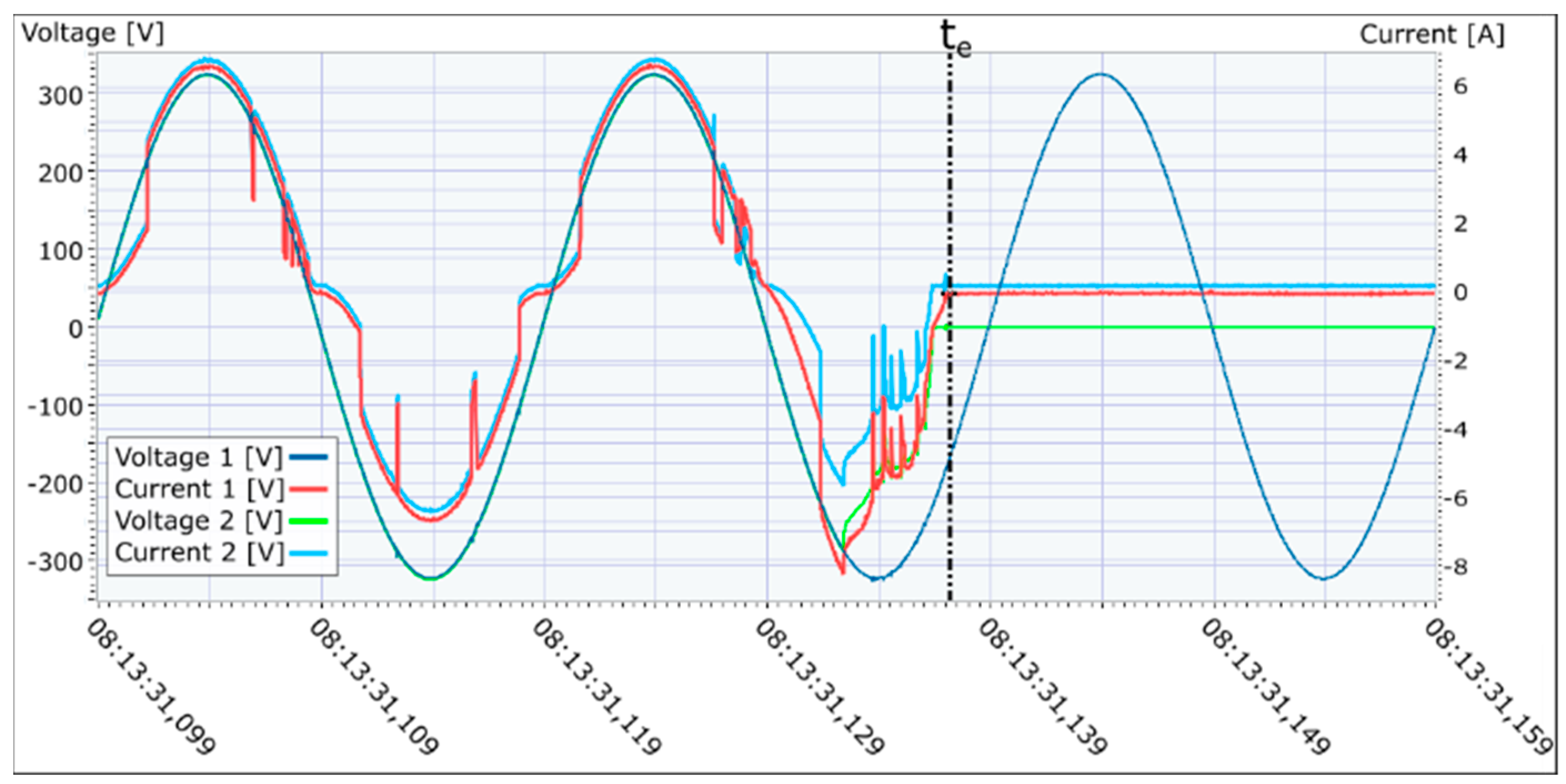Click the 08:13:31,129 time axis label

click(x=820, y=687)
